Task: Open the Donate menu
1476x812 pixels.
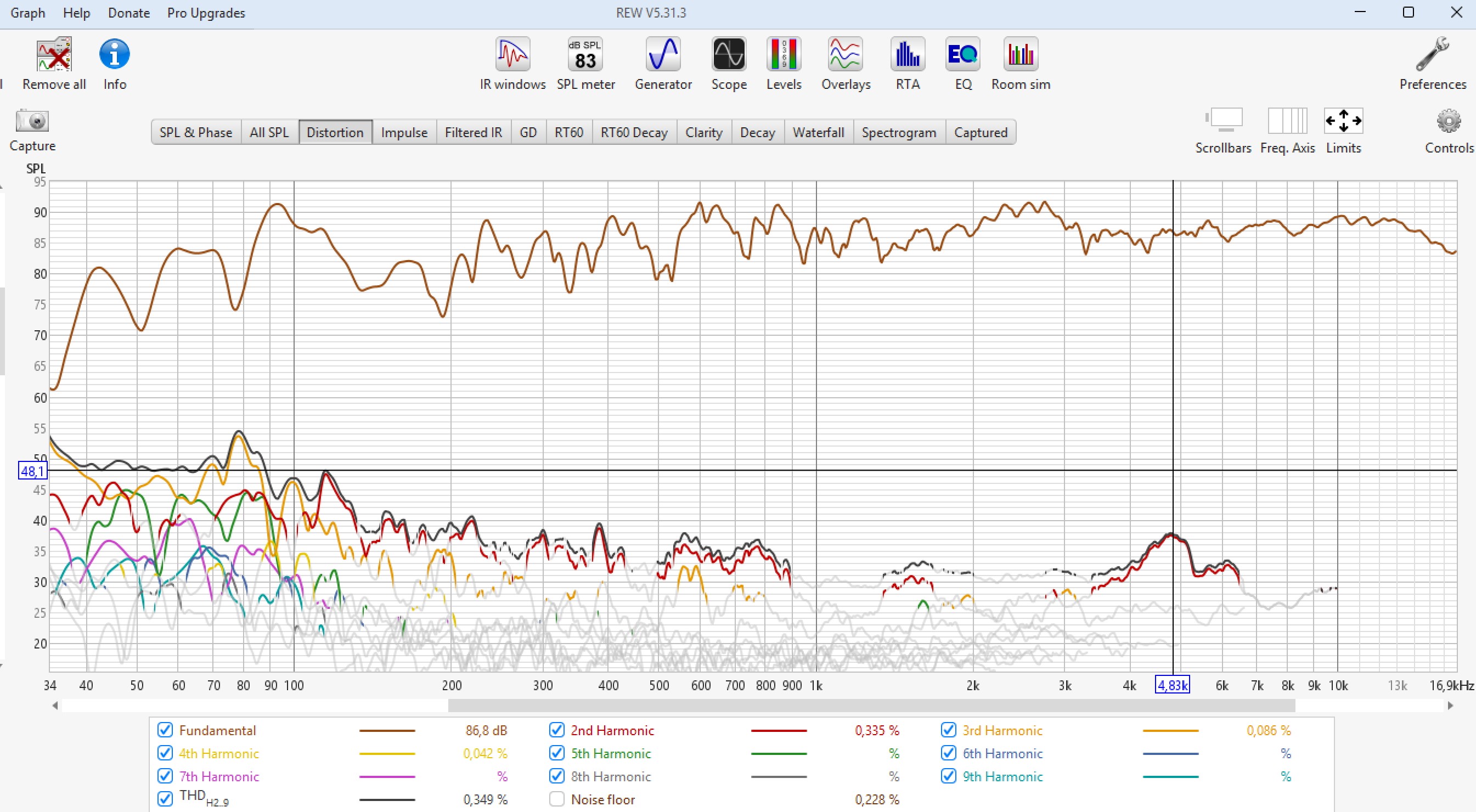Action: click(x=129, y=13)
